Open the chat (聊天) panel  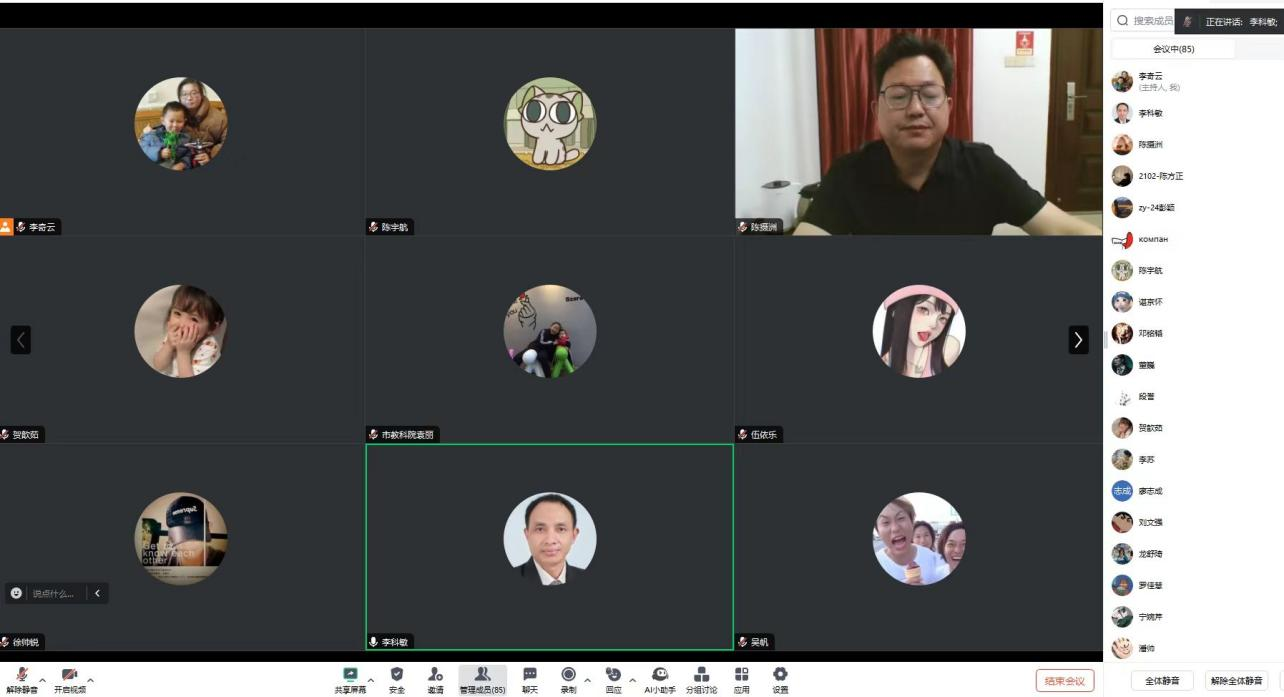point(530,678)
